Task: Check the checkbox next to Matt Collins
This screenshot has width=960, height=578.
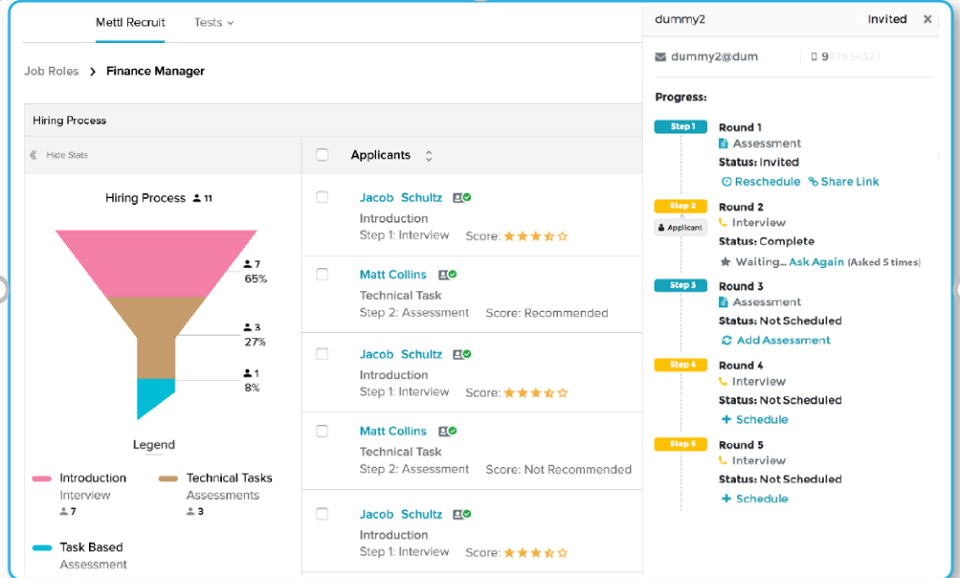Action: click(323, 274)
